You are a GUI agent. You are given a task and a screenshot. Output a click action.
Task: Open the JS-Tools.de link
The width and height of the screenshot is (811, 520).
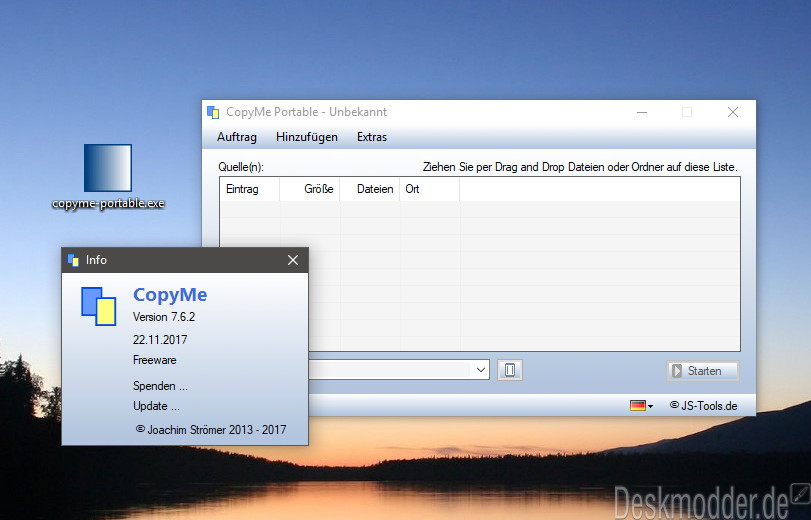coord(703,406)
